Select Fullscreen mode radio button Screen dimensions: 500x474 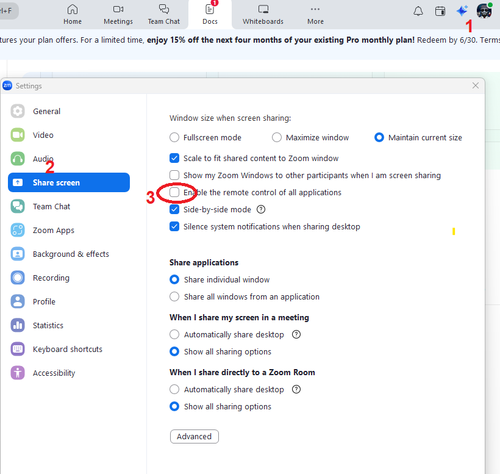tap(174, 137)
